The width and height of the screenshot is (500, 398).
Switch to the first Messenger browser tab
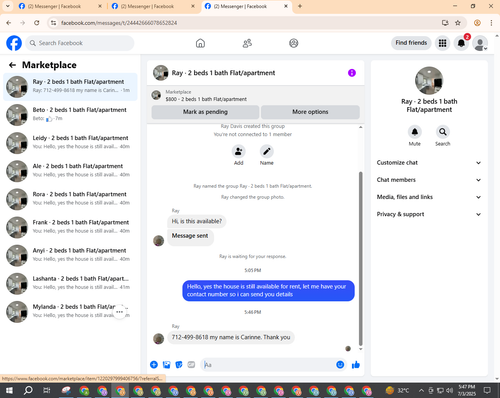click(60, 6)
